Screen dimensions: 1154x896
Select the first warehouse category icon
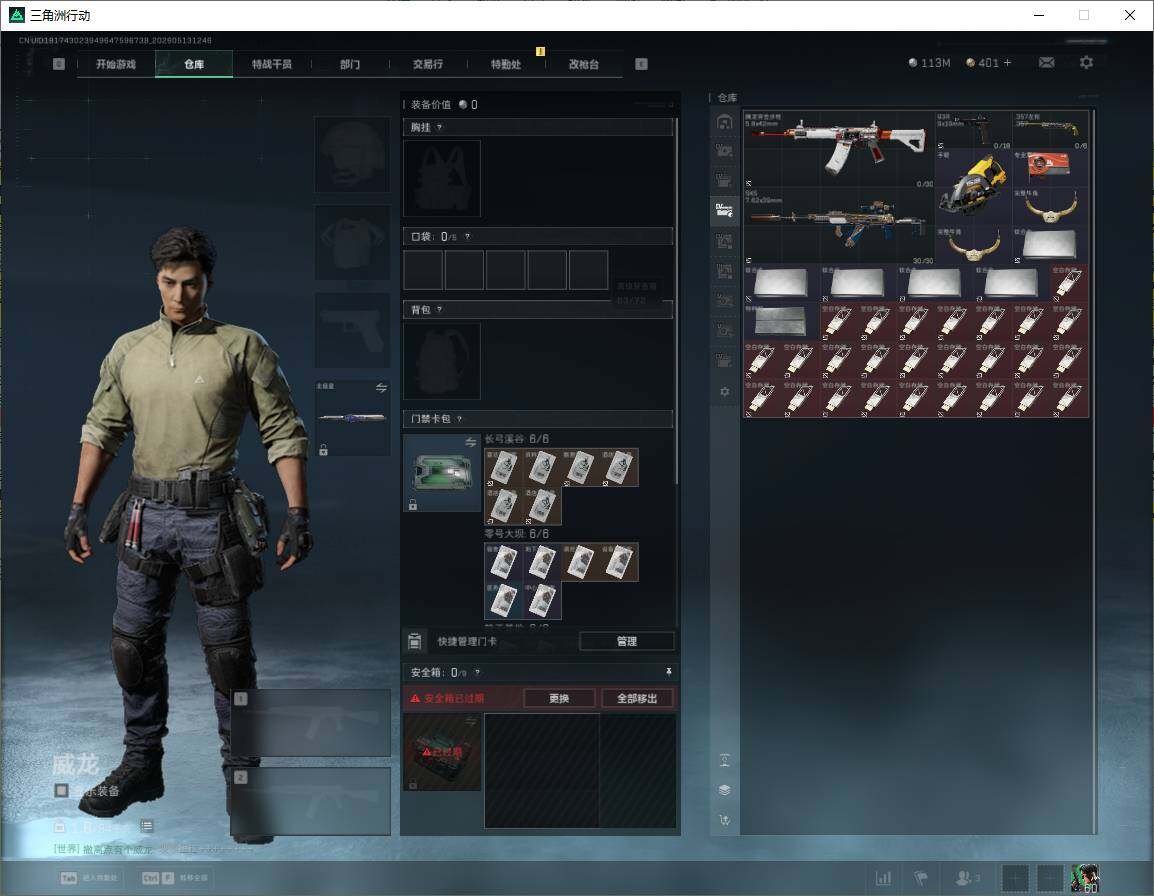click(724, 121)
